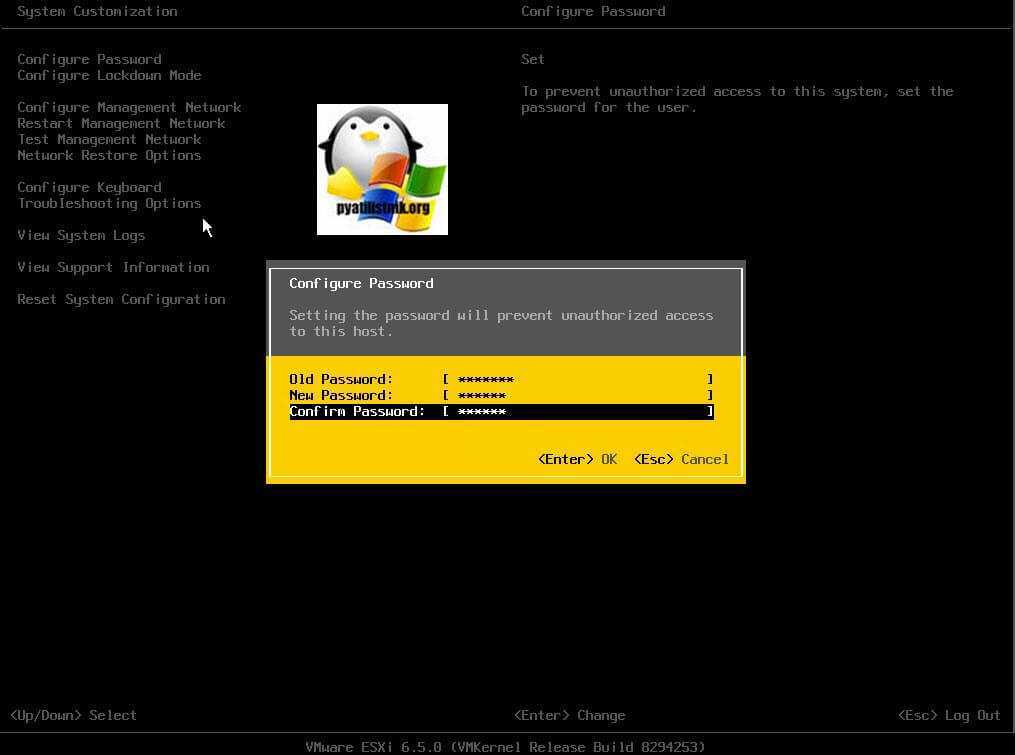Click the New Password field
Viewport: 1015px width, 755px height.
click(x=578, y=395)
